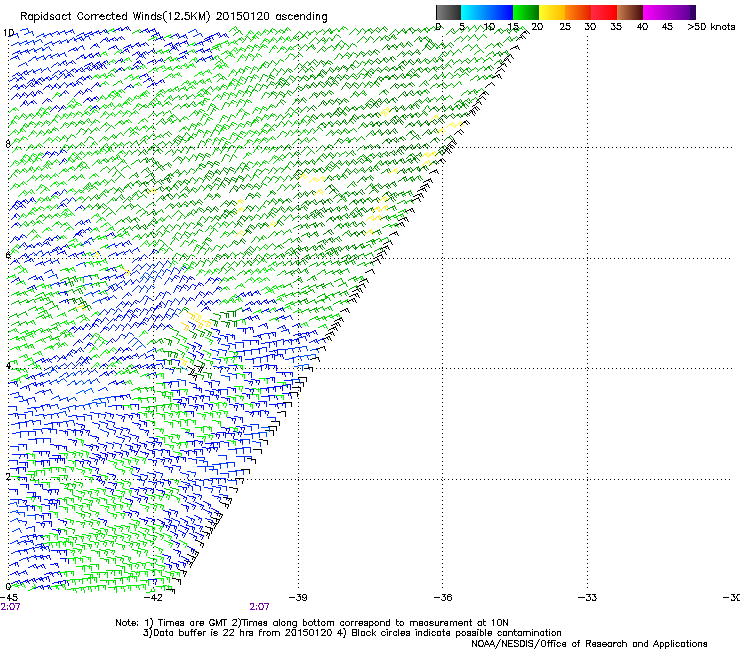740x650 pixels.
Task: Select the legend's "25" knots label
Action: 565,27
